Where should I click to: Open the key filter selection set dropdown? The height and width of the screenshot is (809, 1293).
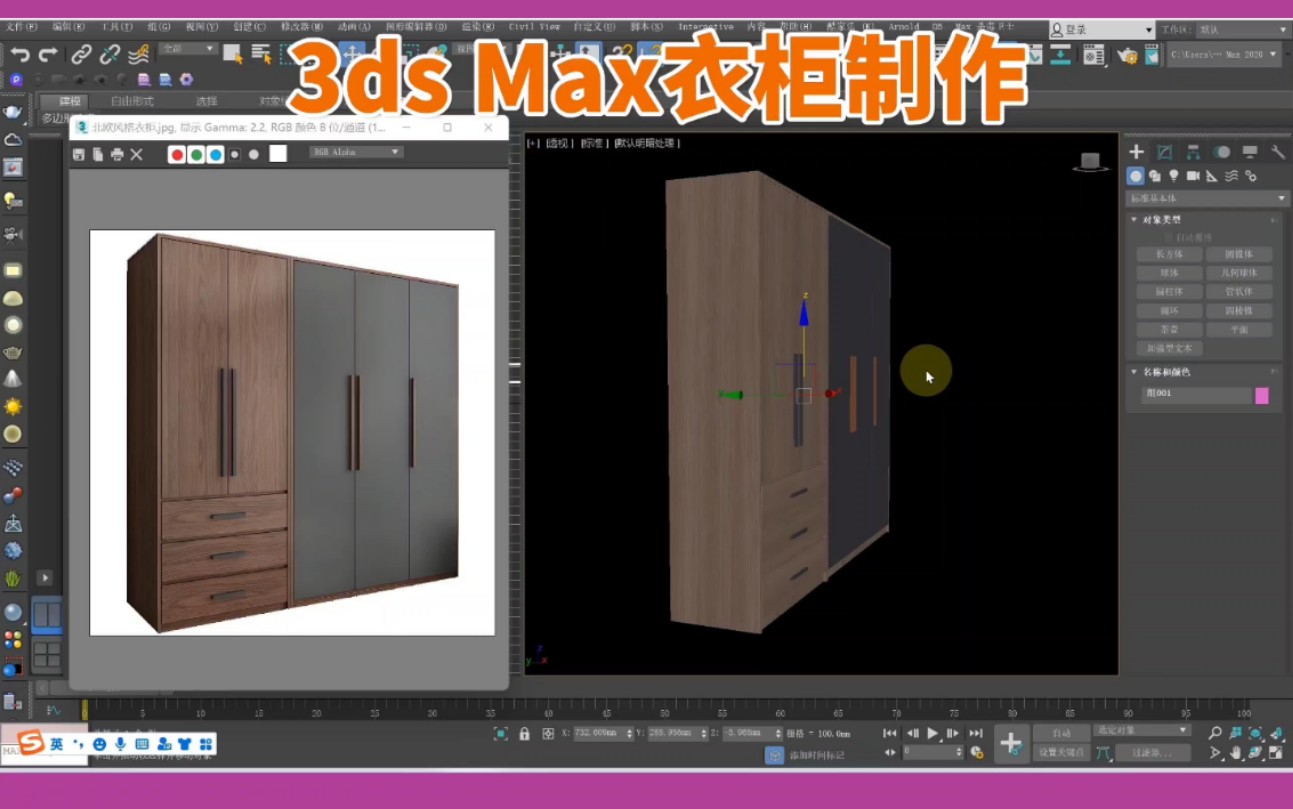tap(1142, 731)
